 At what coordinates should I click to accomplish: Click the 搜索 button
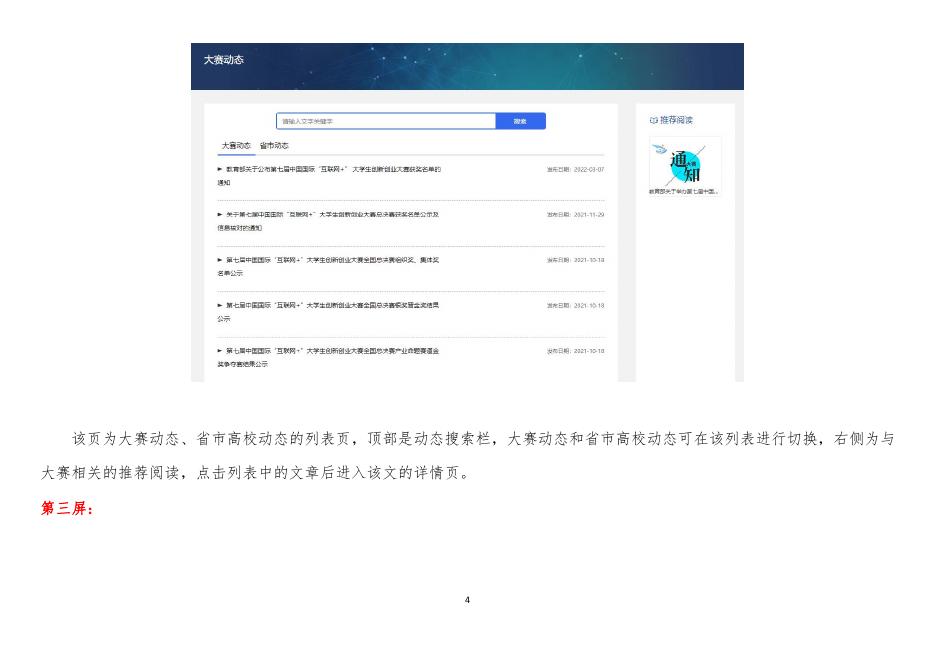coord(520,120)
